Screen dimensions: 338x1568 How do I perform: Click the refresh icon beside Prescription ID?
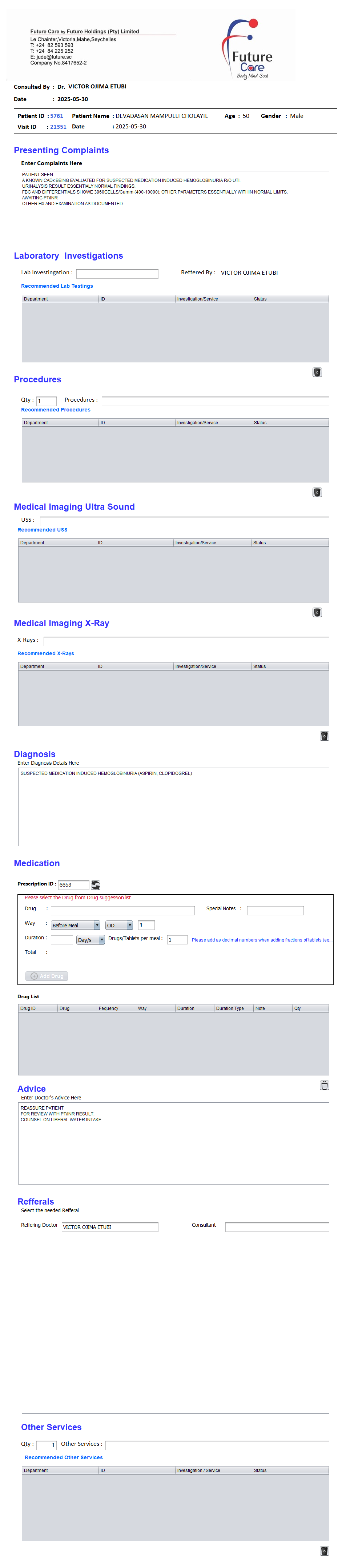point(96,884)
